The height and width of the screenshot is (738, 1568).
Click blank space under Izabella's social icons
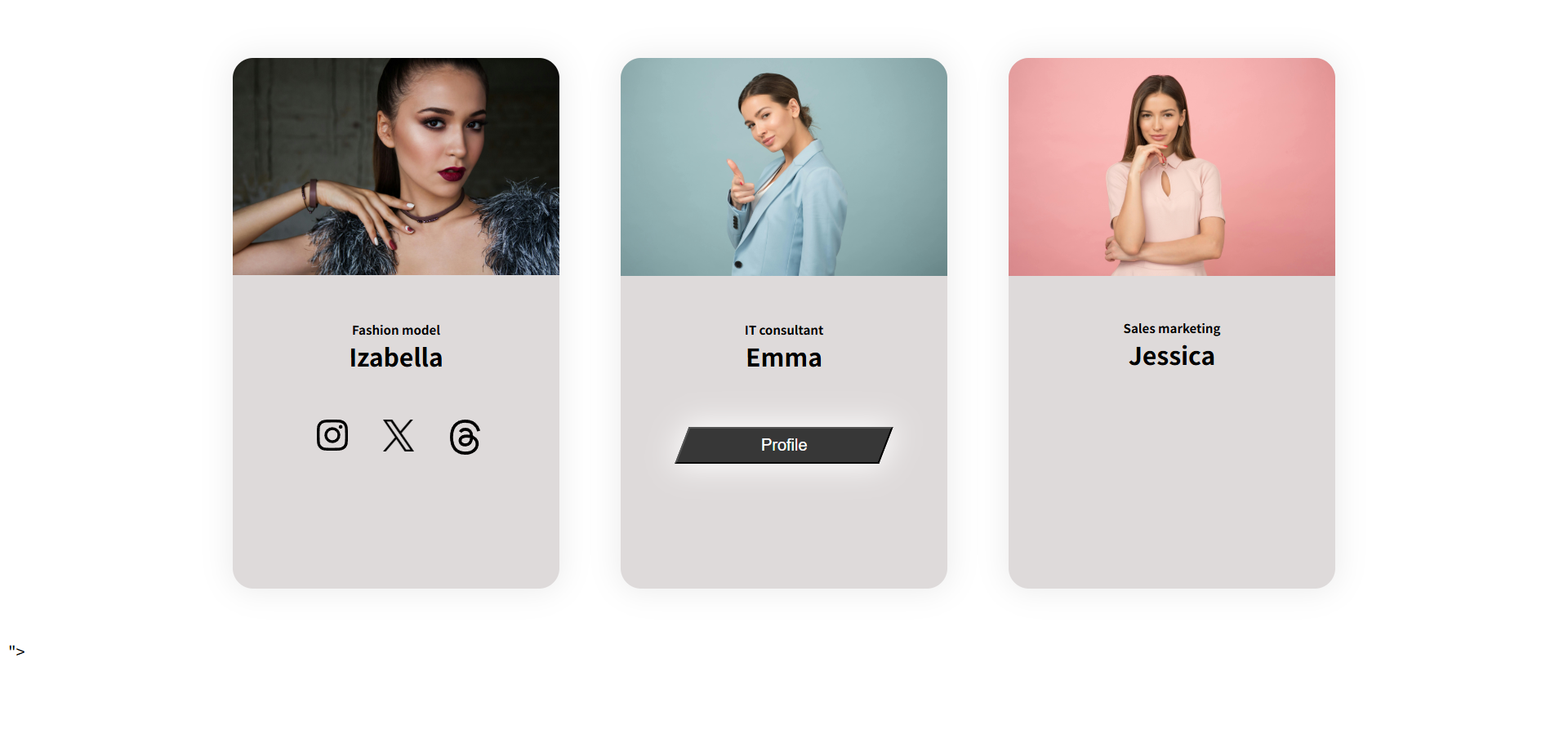point(396,522)
